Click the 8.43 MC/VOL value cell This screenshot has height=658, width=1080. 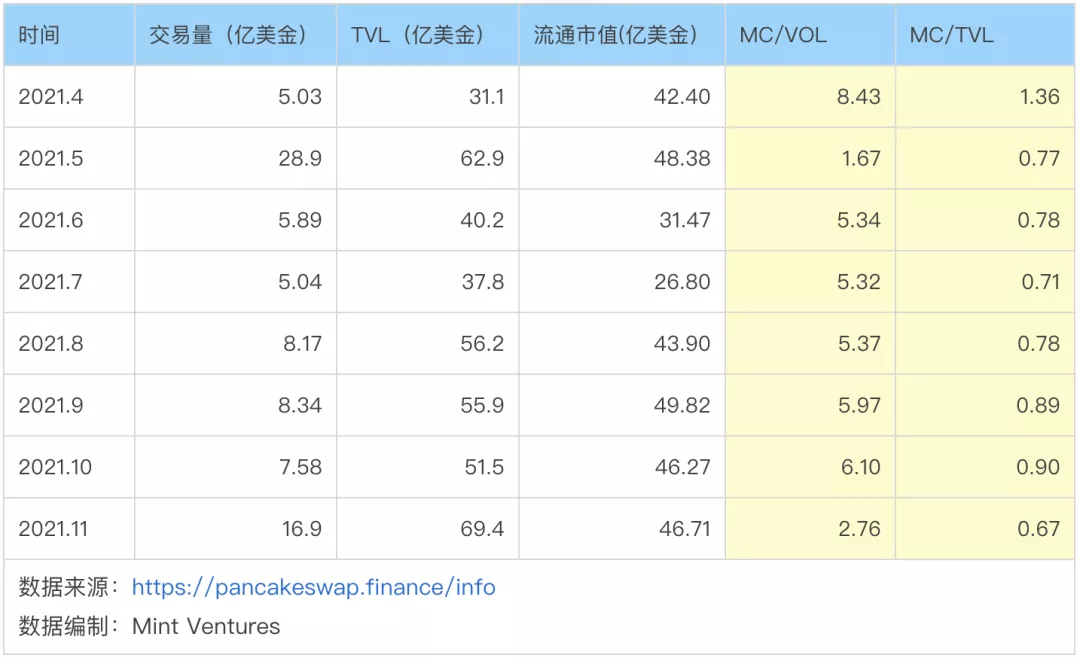(x=810, y=96)
